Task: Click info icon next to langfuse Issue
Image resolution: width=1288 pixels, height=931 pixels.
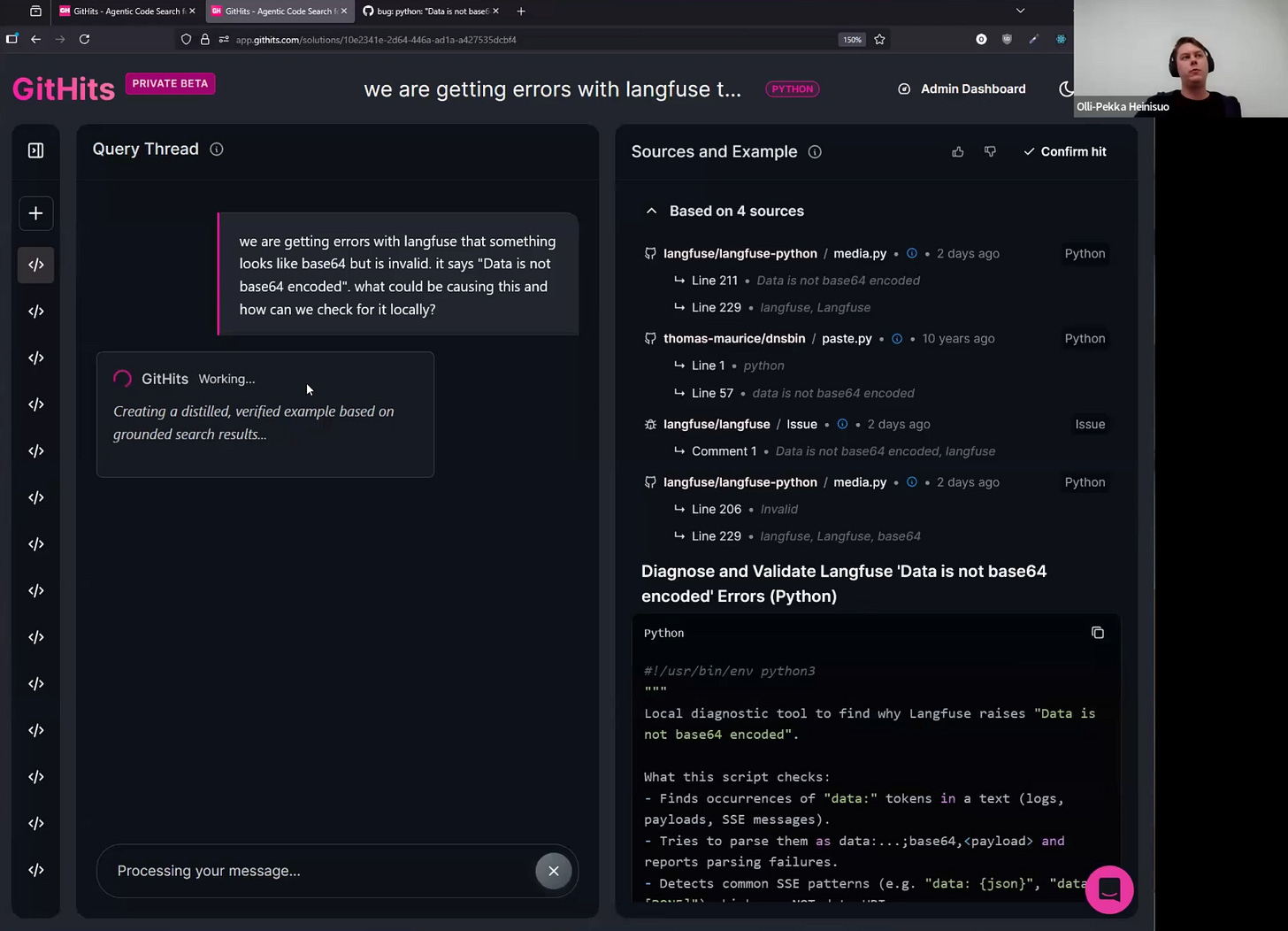Action: [842, 424]
